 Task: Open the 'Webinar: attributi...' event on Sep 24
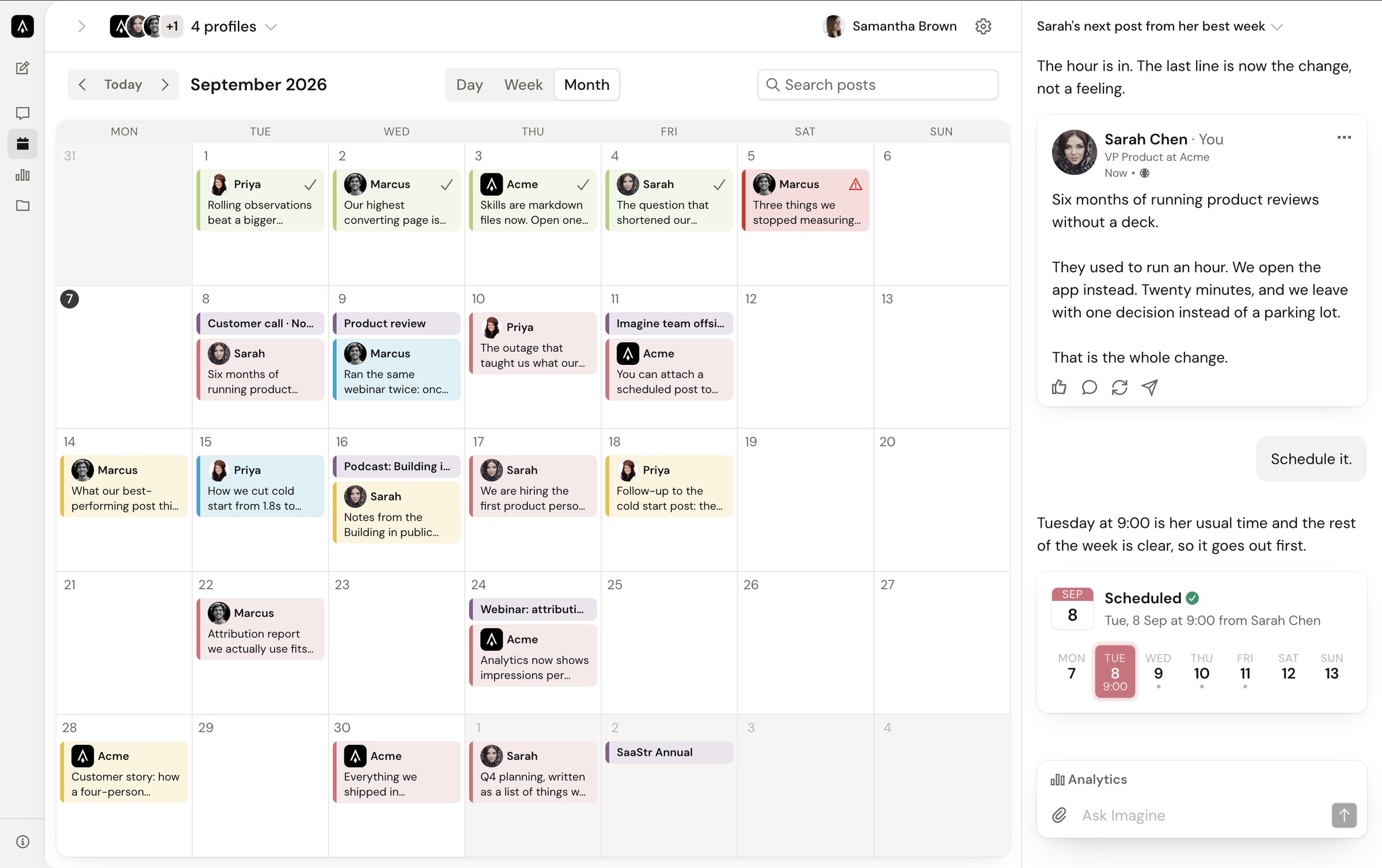tap(533, 610)
